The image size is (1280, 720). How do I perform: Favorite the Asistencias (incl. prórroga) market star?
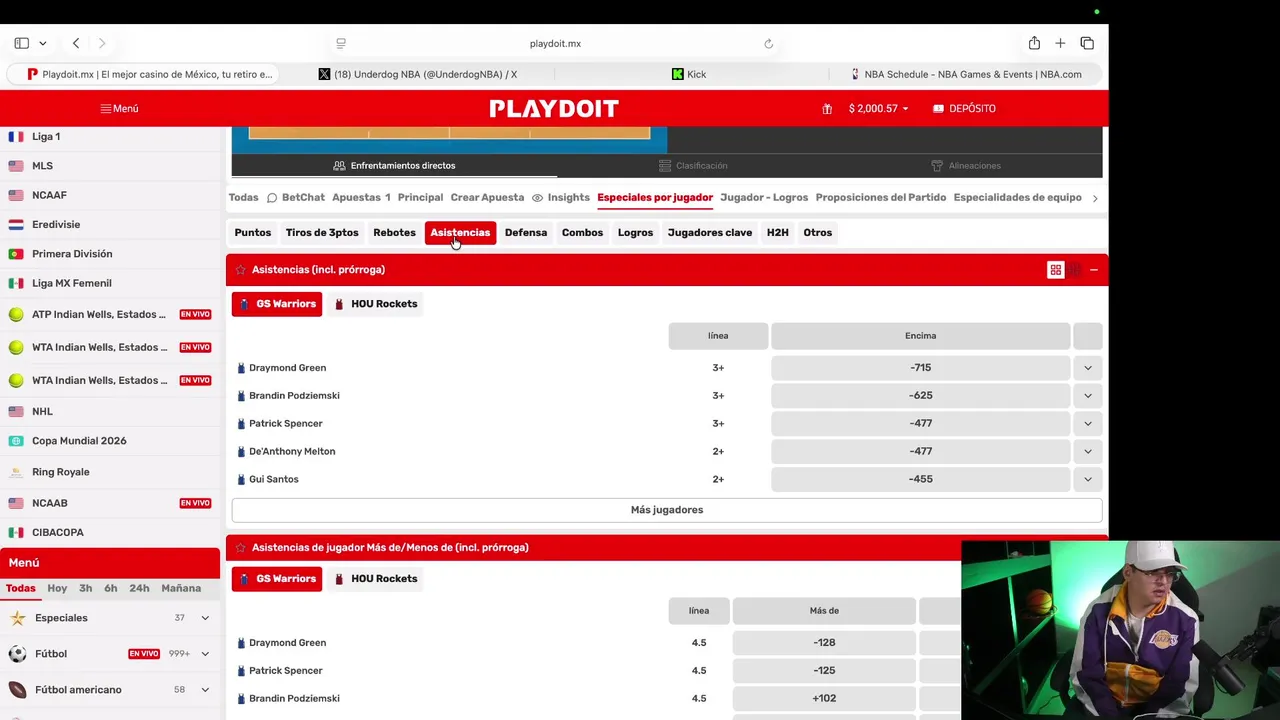pos(240,270)
